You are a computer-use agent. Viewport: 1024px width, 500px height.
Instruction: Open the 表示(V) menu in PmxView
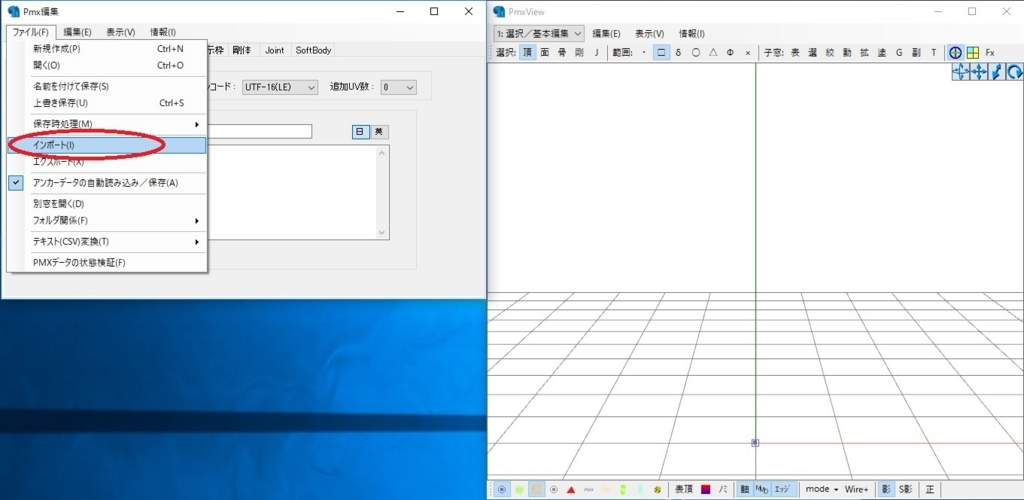pyautogui.click(x=650, y=33)
